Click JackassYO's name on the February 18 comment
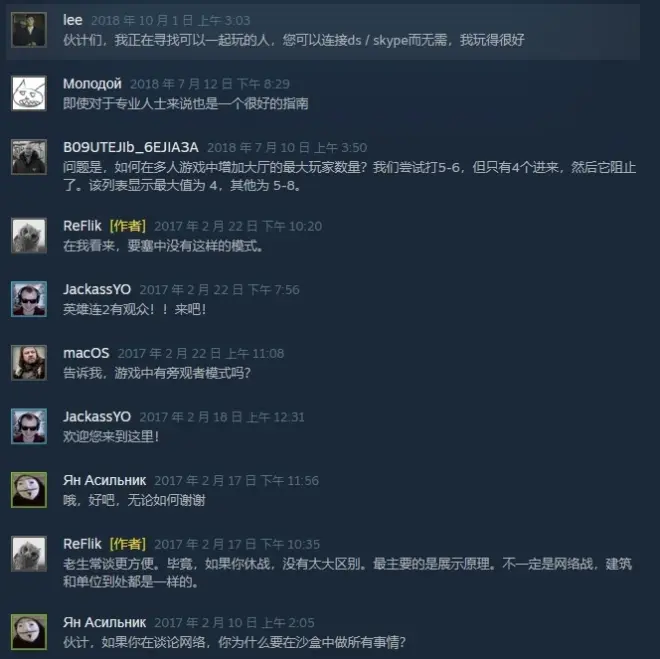Viewport: 660px width, 659px height. tap(97, 417)
